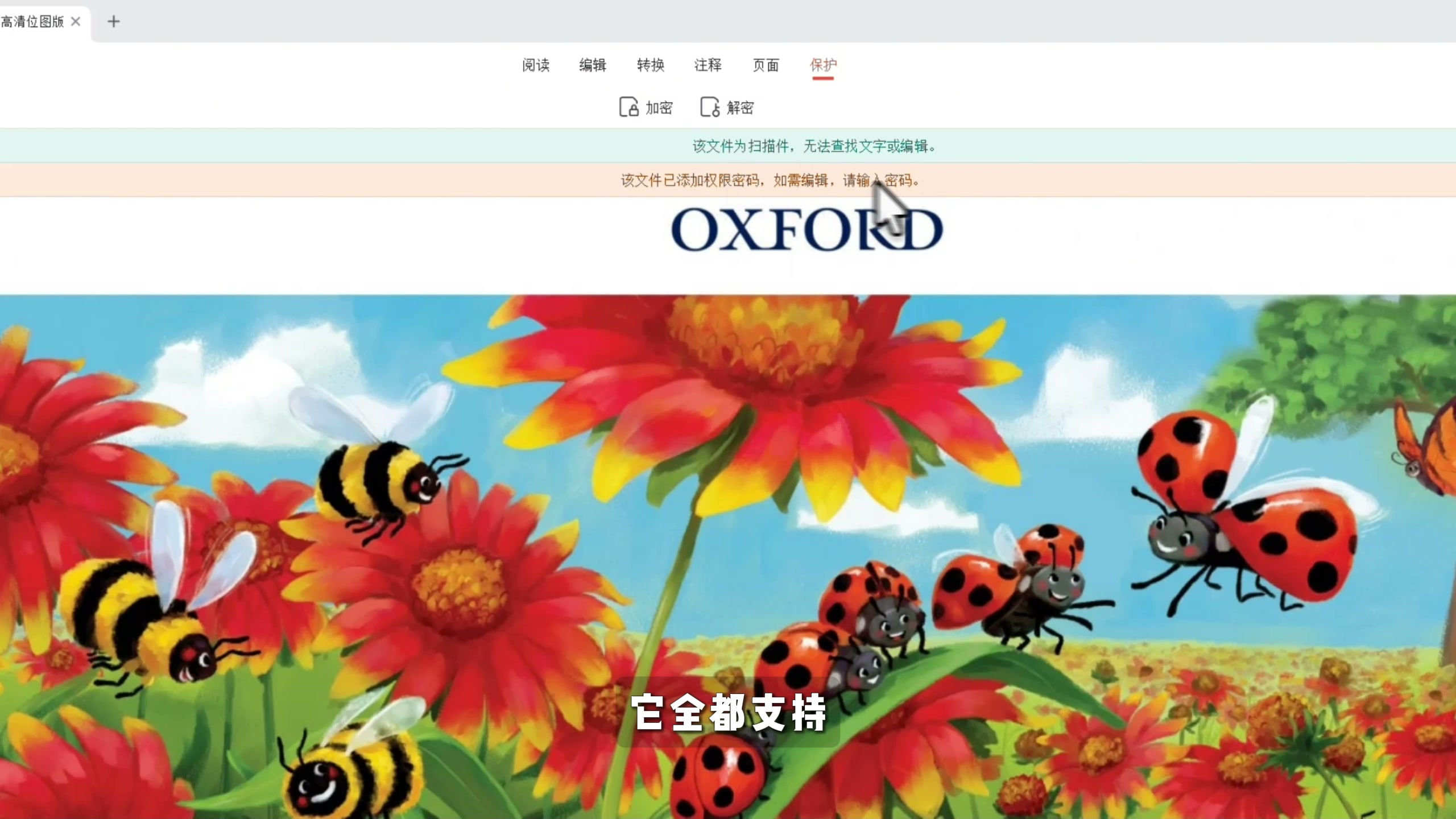Click the 解密 unlock icon

[x=710, y=107]
